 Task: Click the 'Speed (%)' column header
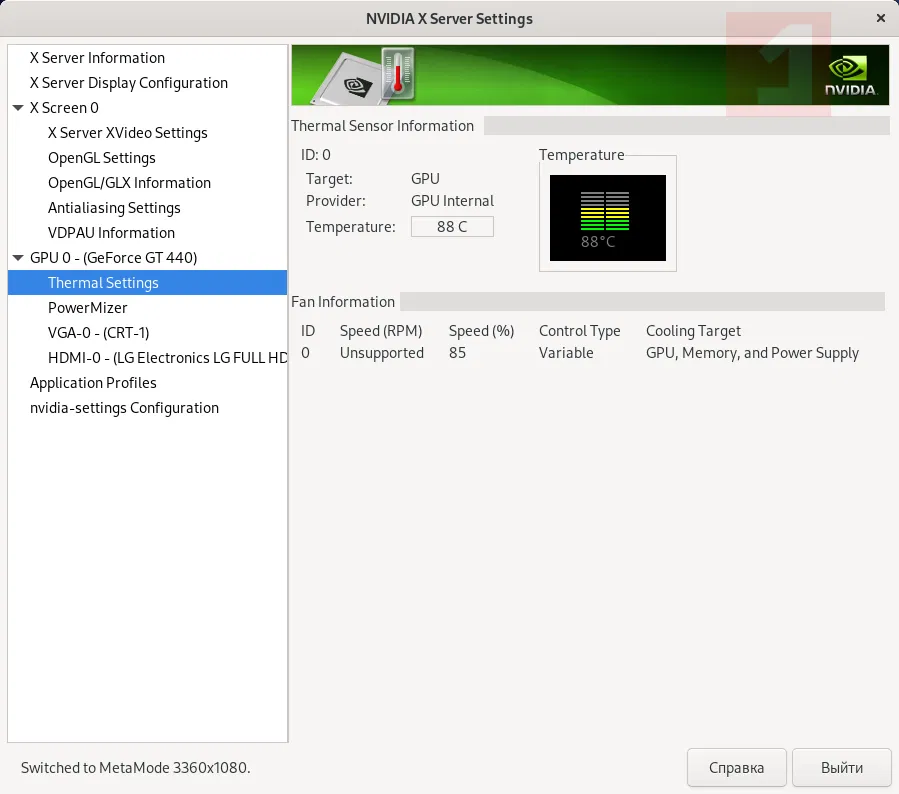[x=482, y=331]
